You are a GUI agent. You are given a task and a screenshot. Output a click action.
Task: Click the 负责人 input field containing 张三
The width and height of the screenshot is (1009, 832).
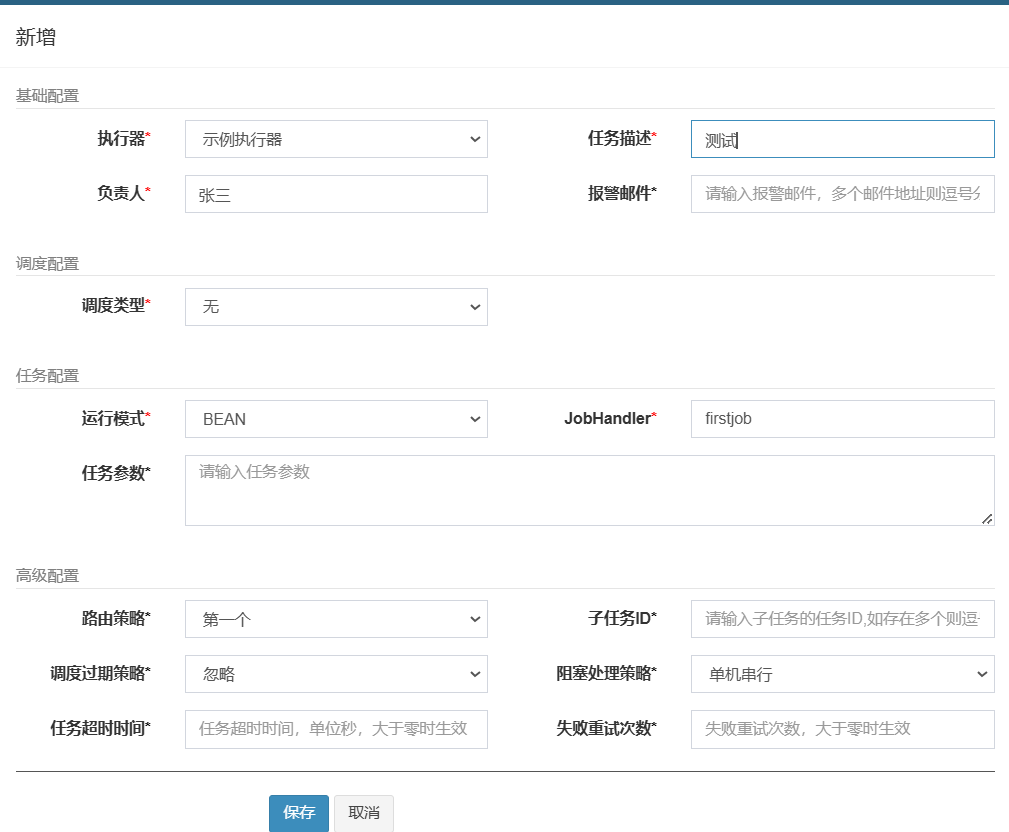(336, 194)
